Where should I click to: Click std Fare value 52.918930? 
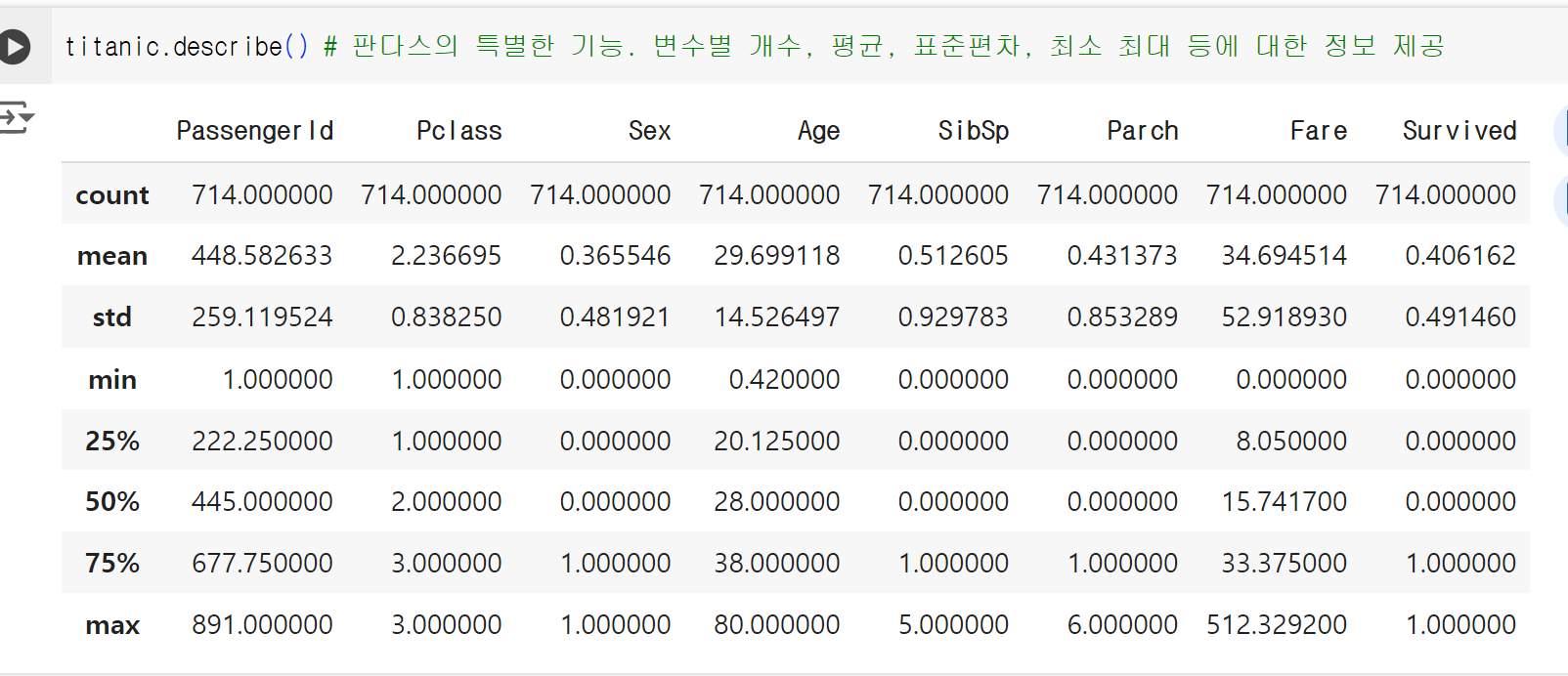pos(1285,317)
